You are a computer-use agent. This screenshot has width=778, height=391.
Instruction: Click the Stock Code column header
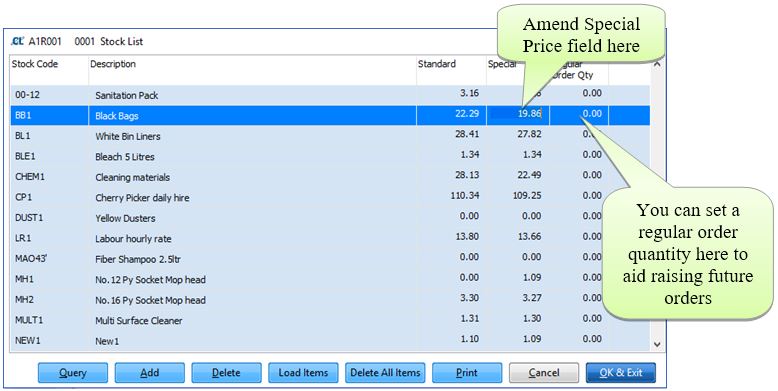[x=35, y=64]
